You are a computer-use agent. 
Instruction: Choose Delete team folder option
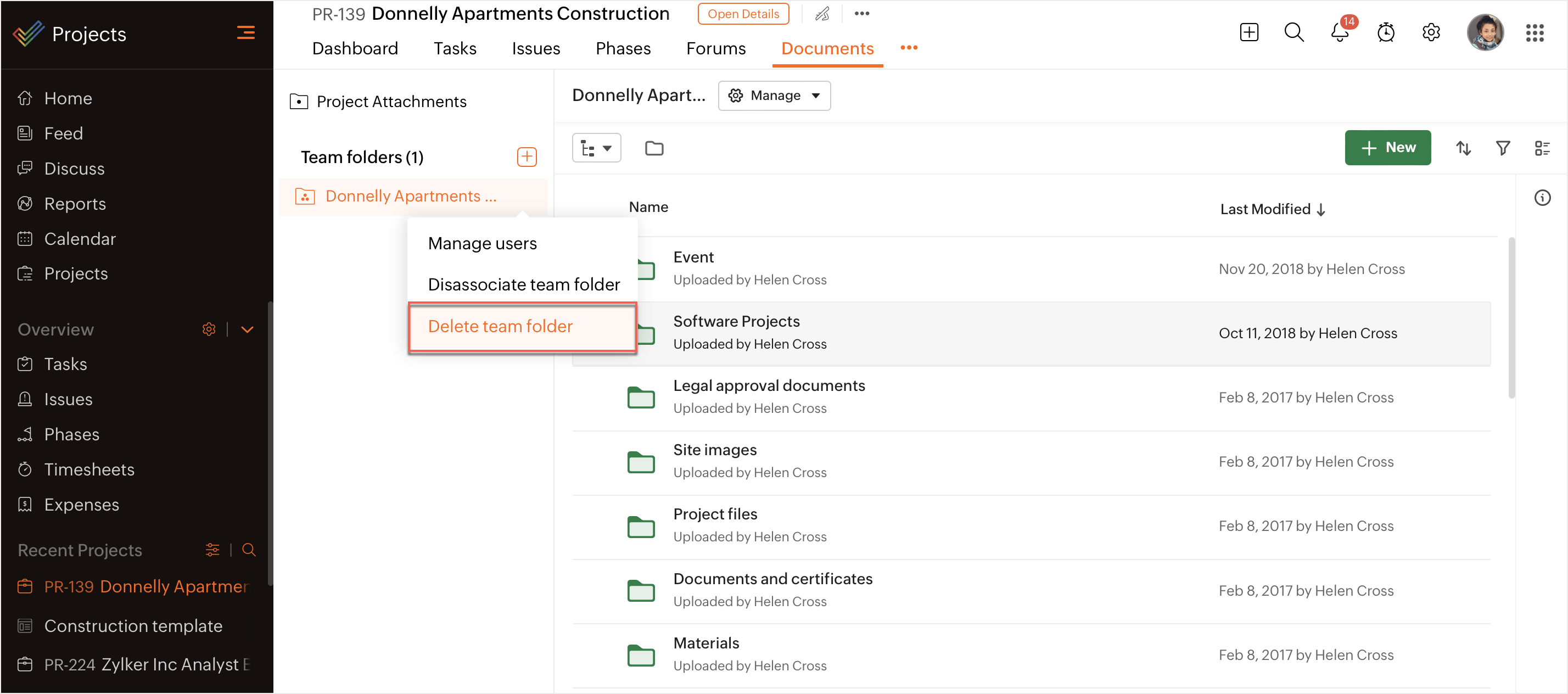click(x=500, y=326)
